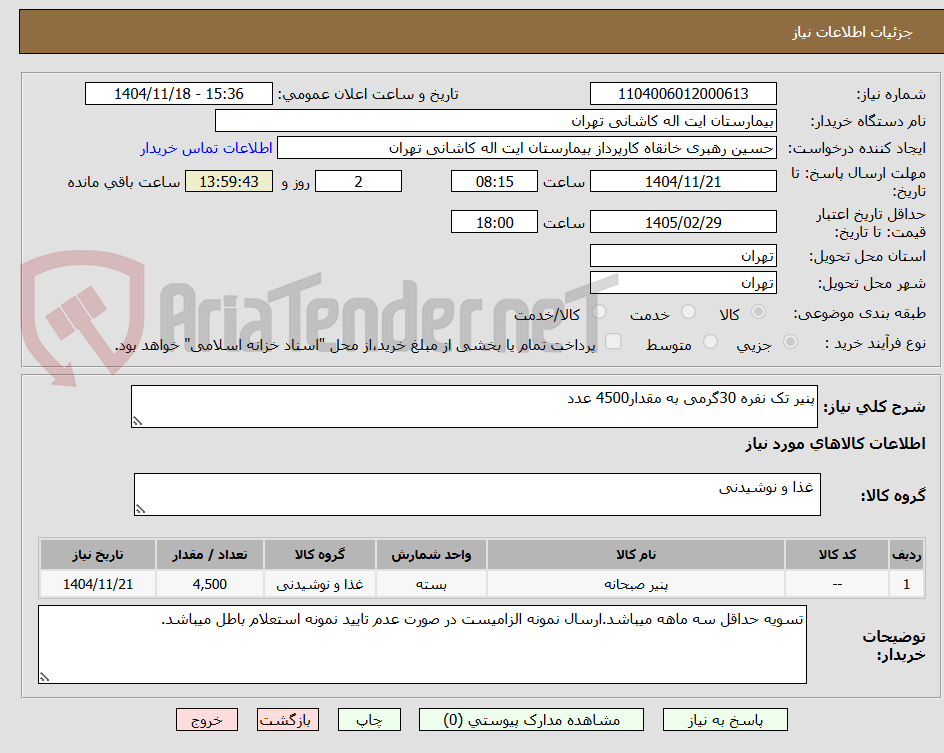Image resolution: width=944 pixels, height=753 pixels.
Task: Click the گروه کالا text area غذا و نوشیدنی
Action: coord(477,495)
